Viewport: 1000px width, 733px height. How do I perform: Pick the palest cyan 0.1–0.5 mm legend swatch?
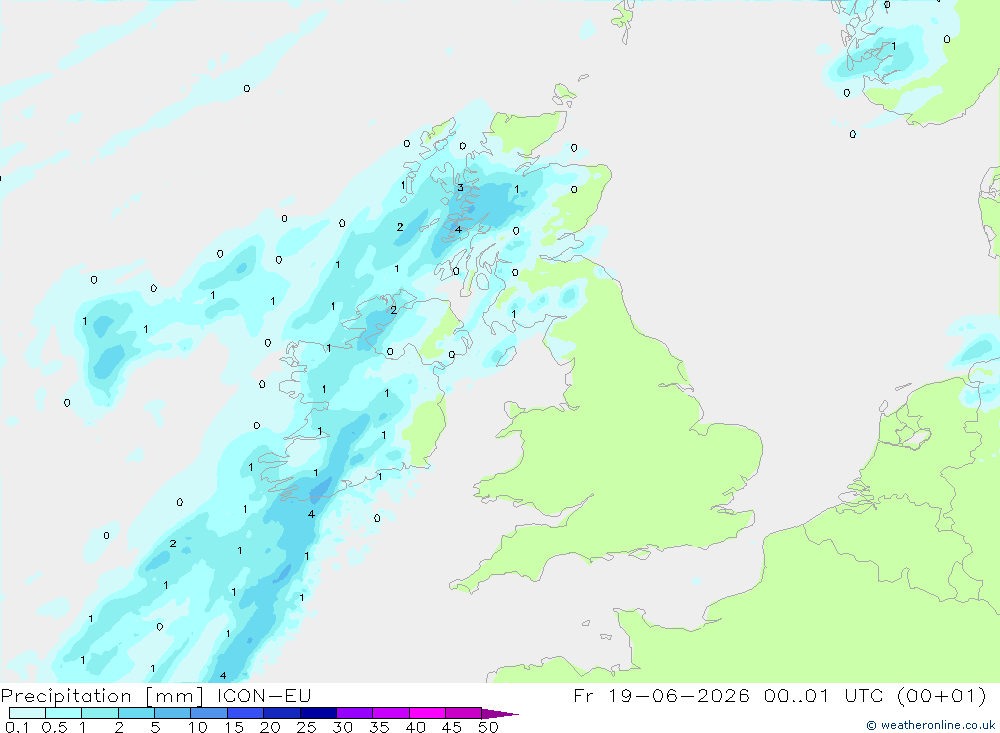click(27, 713)
